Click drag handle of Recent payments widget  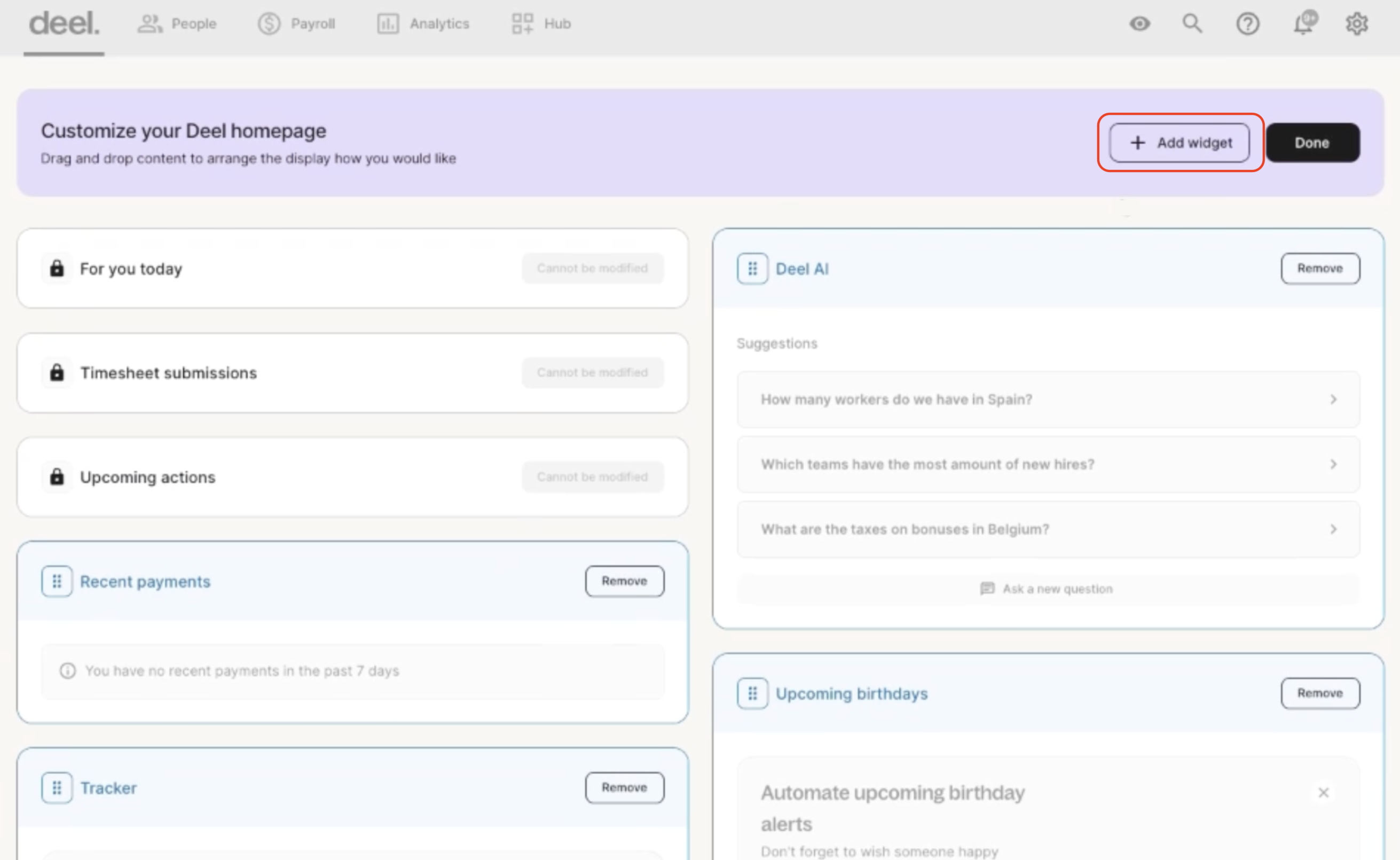point(57,581)
